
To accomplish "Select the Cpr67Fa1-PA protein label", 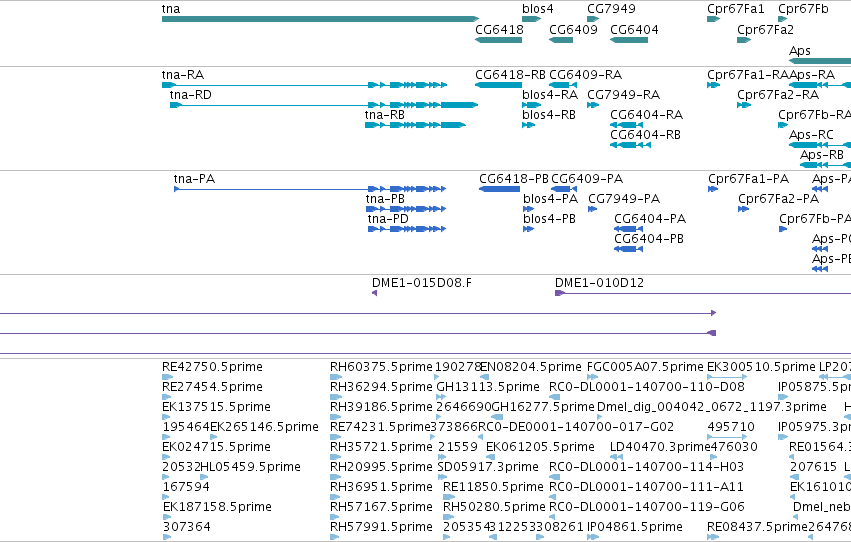I will (x=748, y=179).
